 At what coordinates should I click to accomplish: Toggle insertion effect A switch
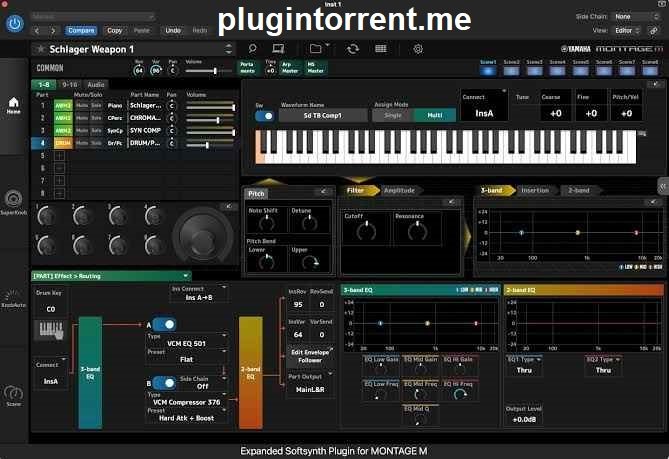click(164, 324)
